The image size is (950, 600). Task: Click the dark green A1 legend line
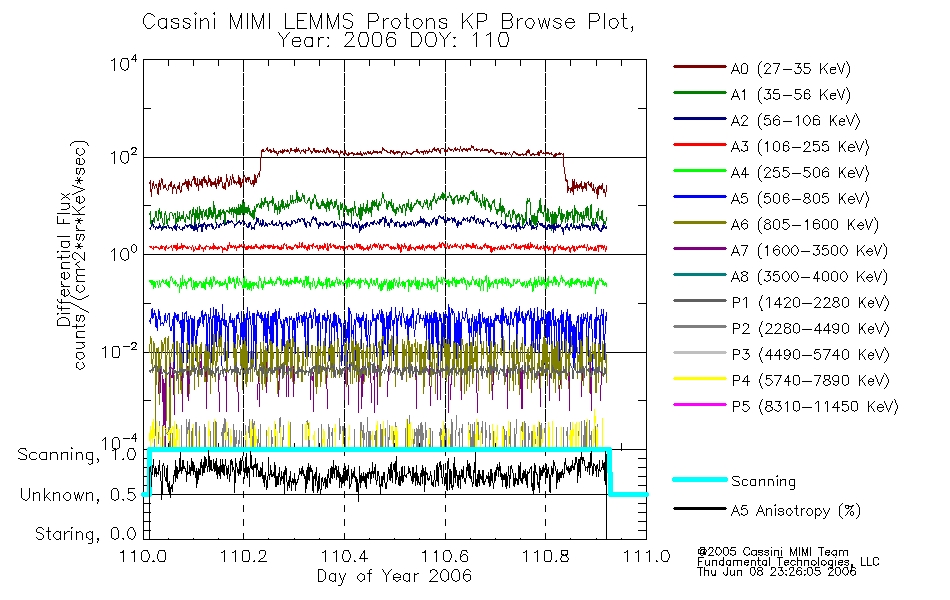(x=700, y=93)
